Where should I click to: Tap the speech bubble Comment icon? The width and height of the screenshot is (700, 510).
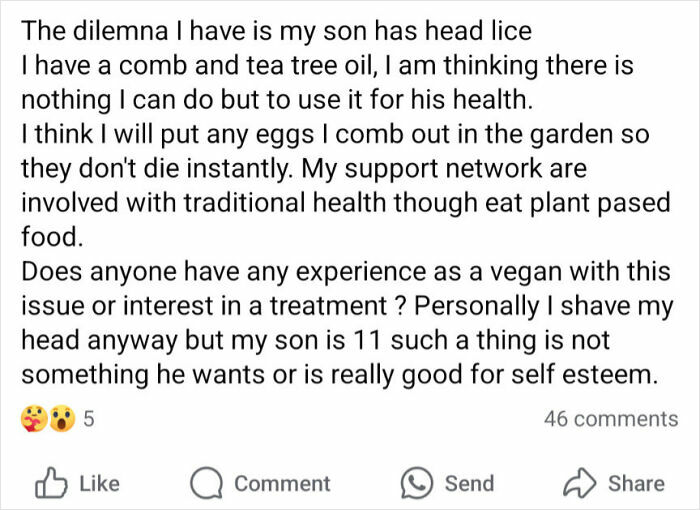(x=208, y=482)
